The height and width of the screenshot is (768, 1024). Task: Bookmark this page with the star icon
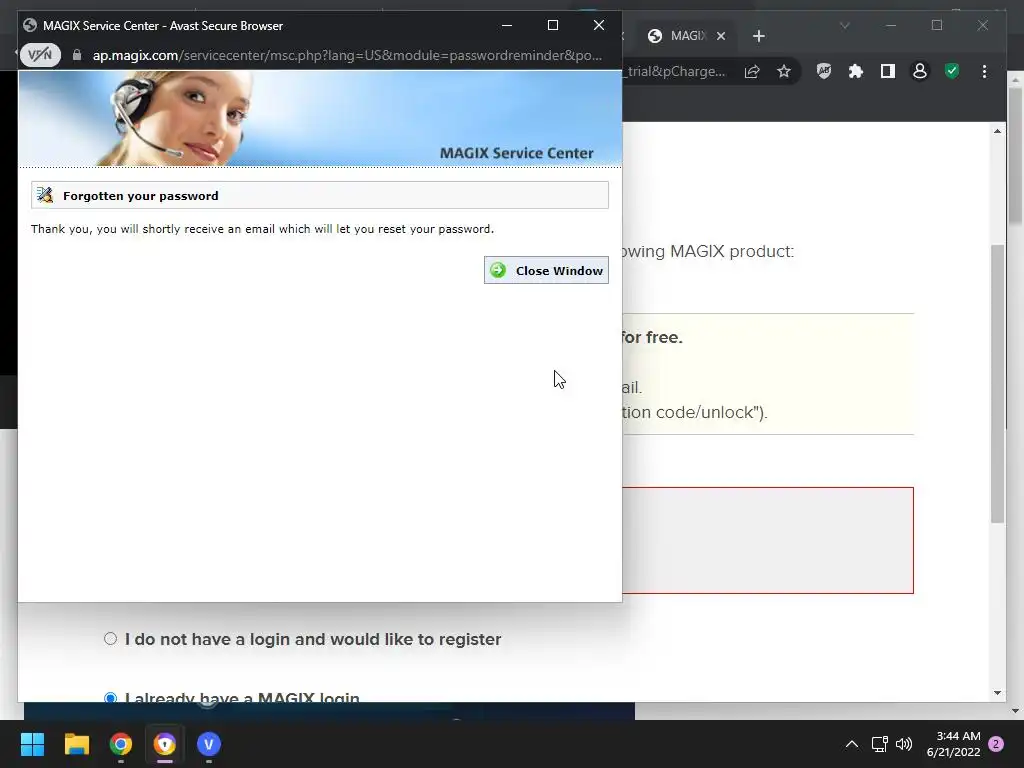784,71
